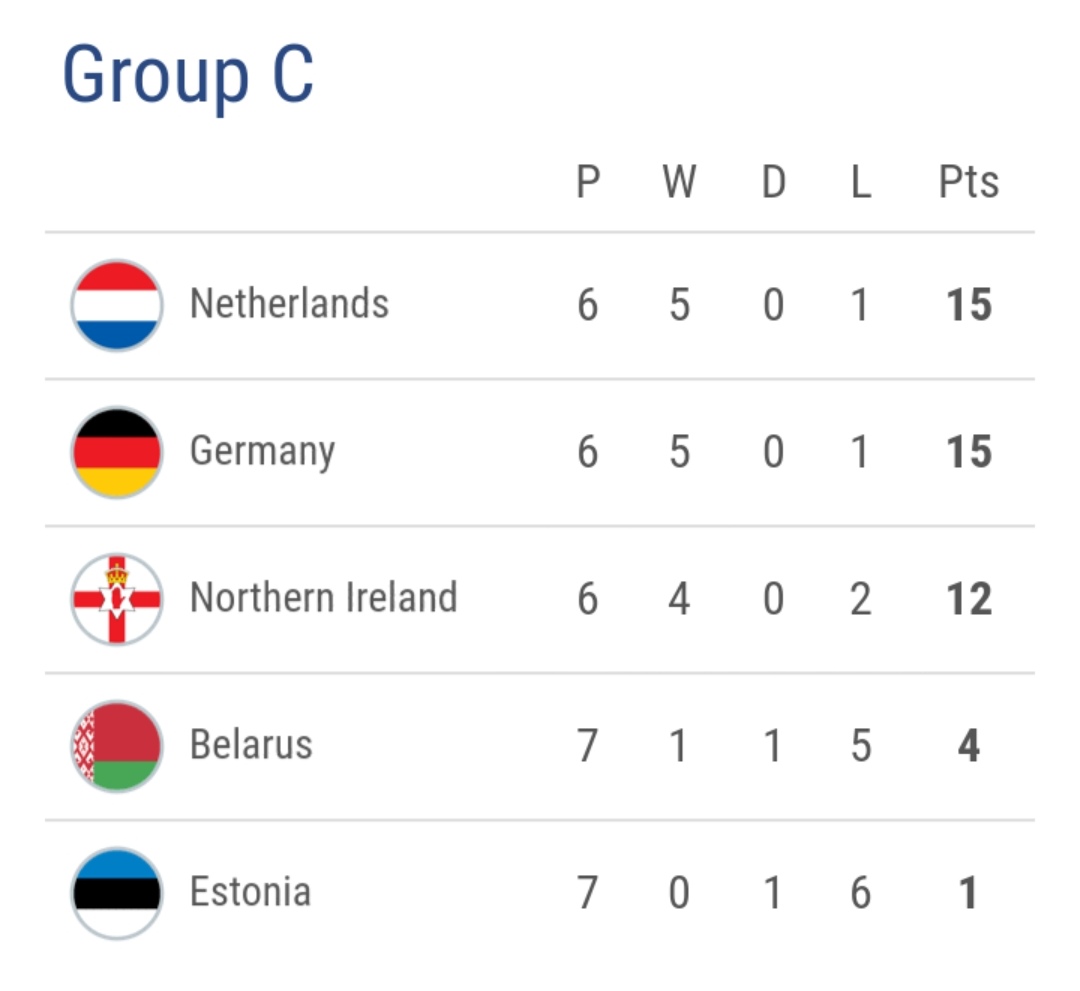This screenshot has height=991, width=1080.
Task: Click Estonia's 1 point value
Action: click(968, 893)
